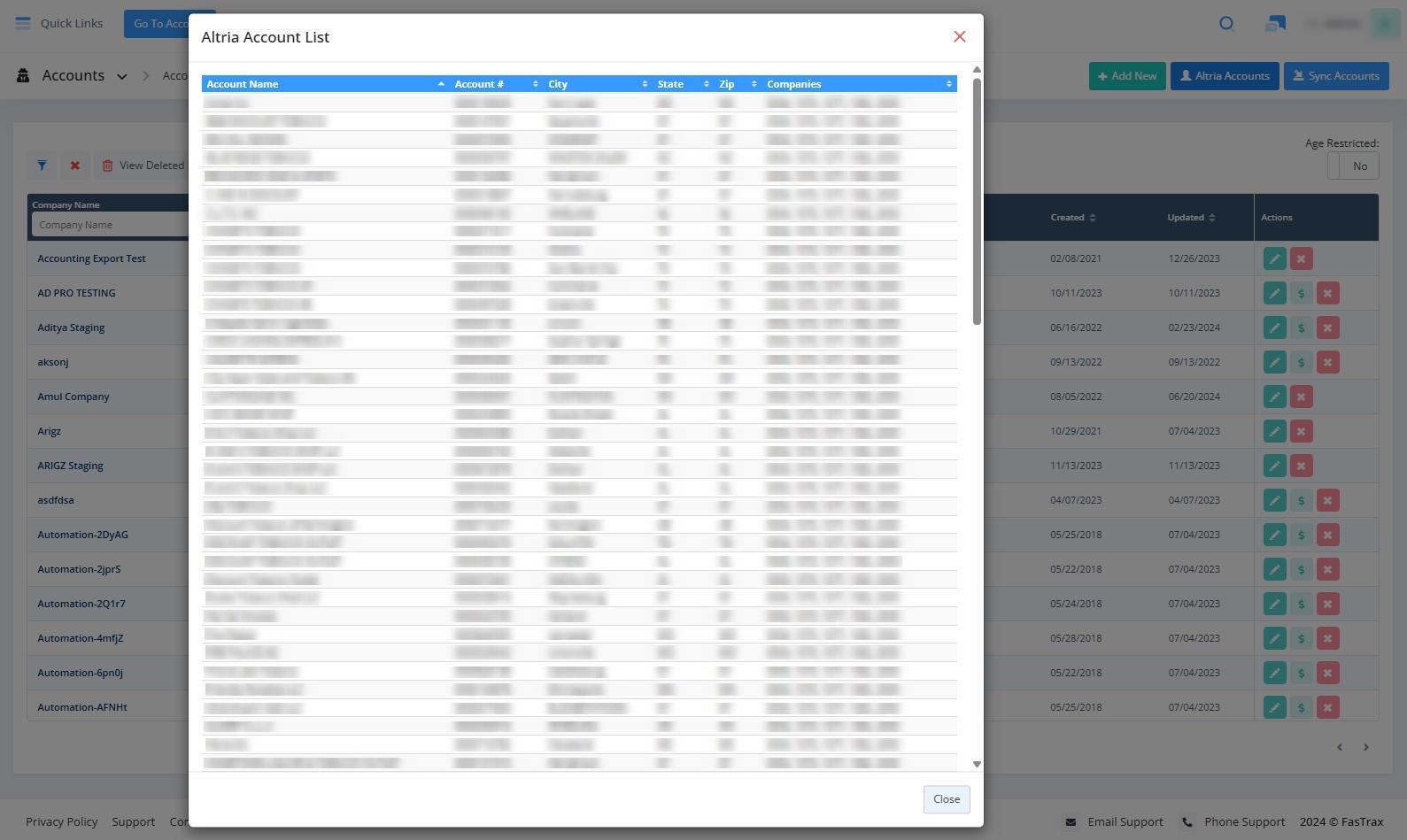The height and width of the screenshot is (840, 1407).
Task: Click the Company Name filter input
Action: click(111, 225)
